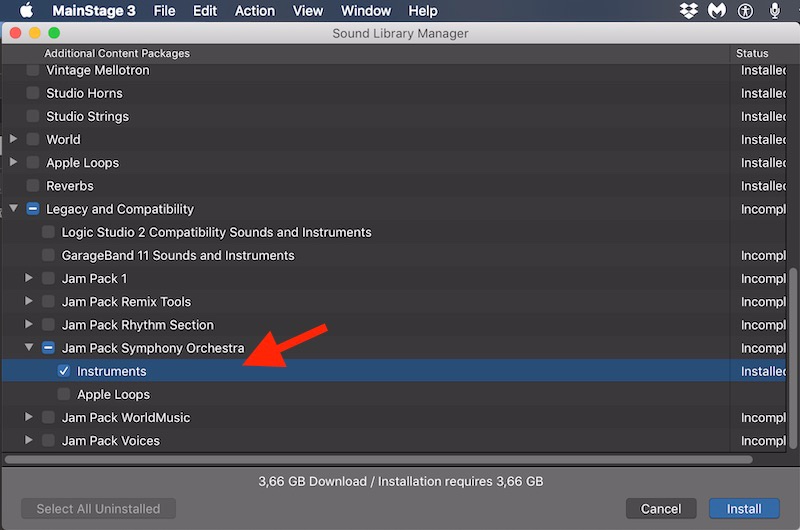Screen dimensions: 800x530
Task: Expand the Jam Pack Remix Tools row
Action: (x=29, y=301)
